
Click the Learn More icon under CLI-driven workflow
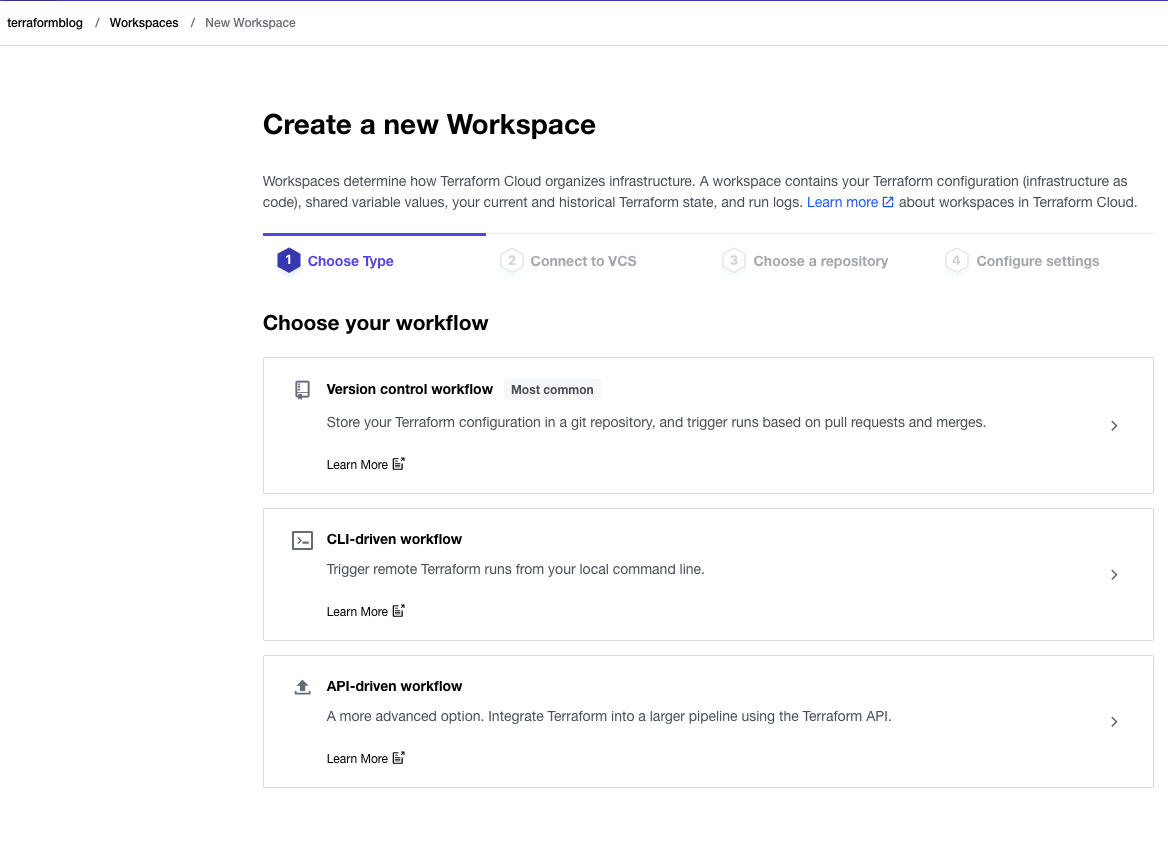coord(399,610)
